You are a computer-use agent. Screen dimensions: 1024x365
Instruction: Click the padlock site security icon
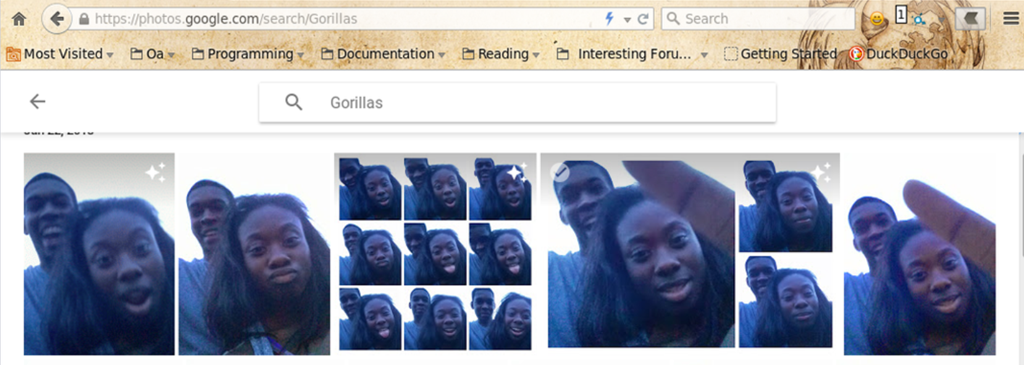coord(83,19)
